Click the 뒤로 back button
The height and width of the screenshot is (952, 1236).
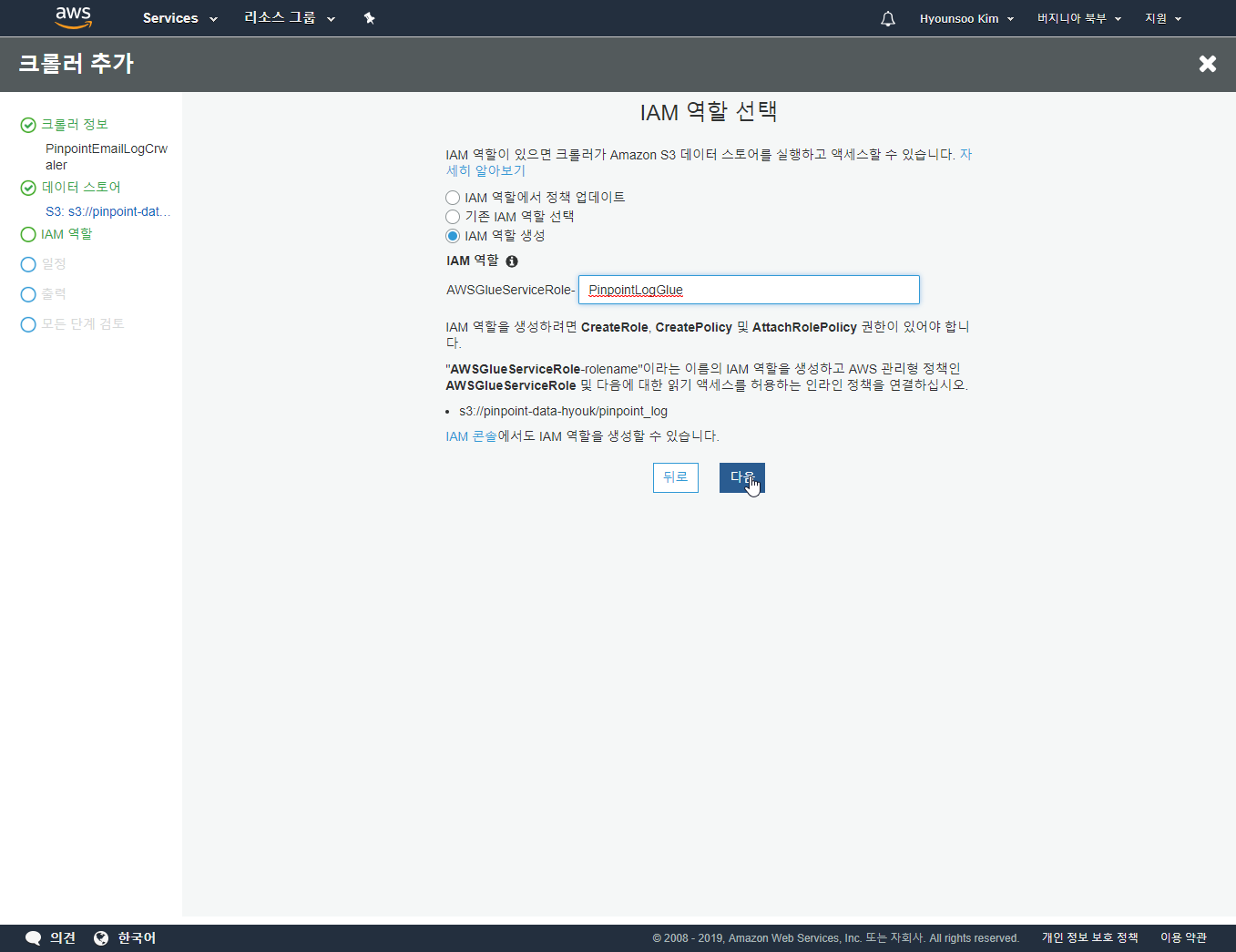[676, 477]
